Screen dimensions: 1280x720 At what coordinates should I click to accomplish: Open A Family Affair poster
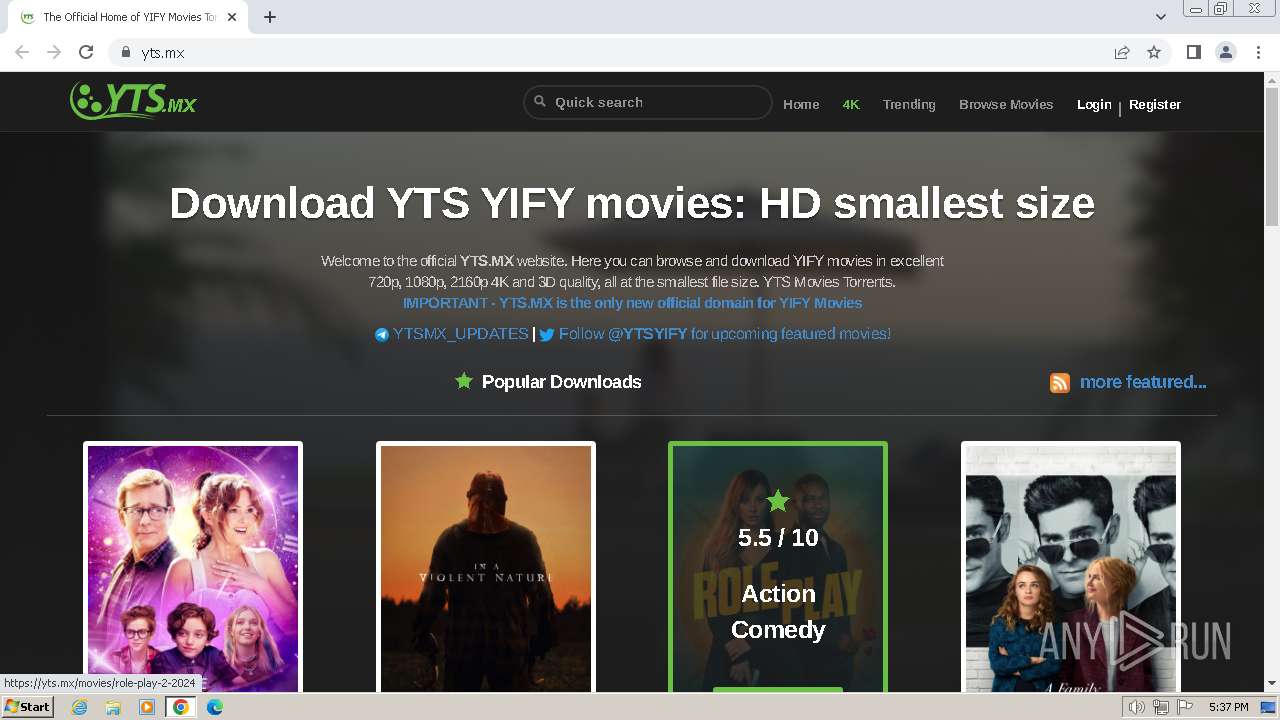[x=1071, y=567]
